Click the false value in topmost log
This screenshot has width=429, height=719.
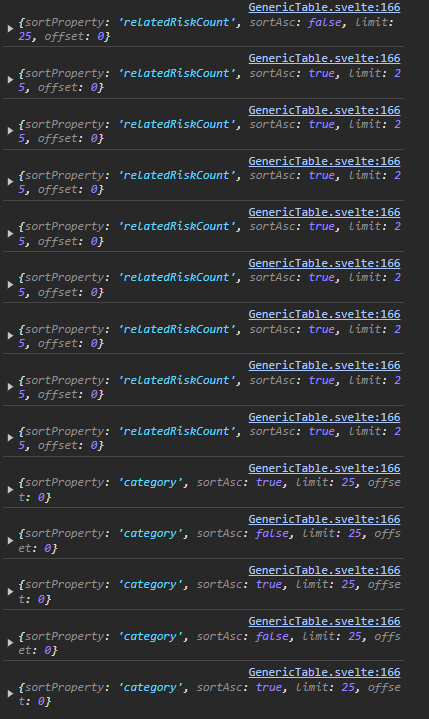pyautogui.click(x=324, y=22)
